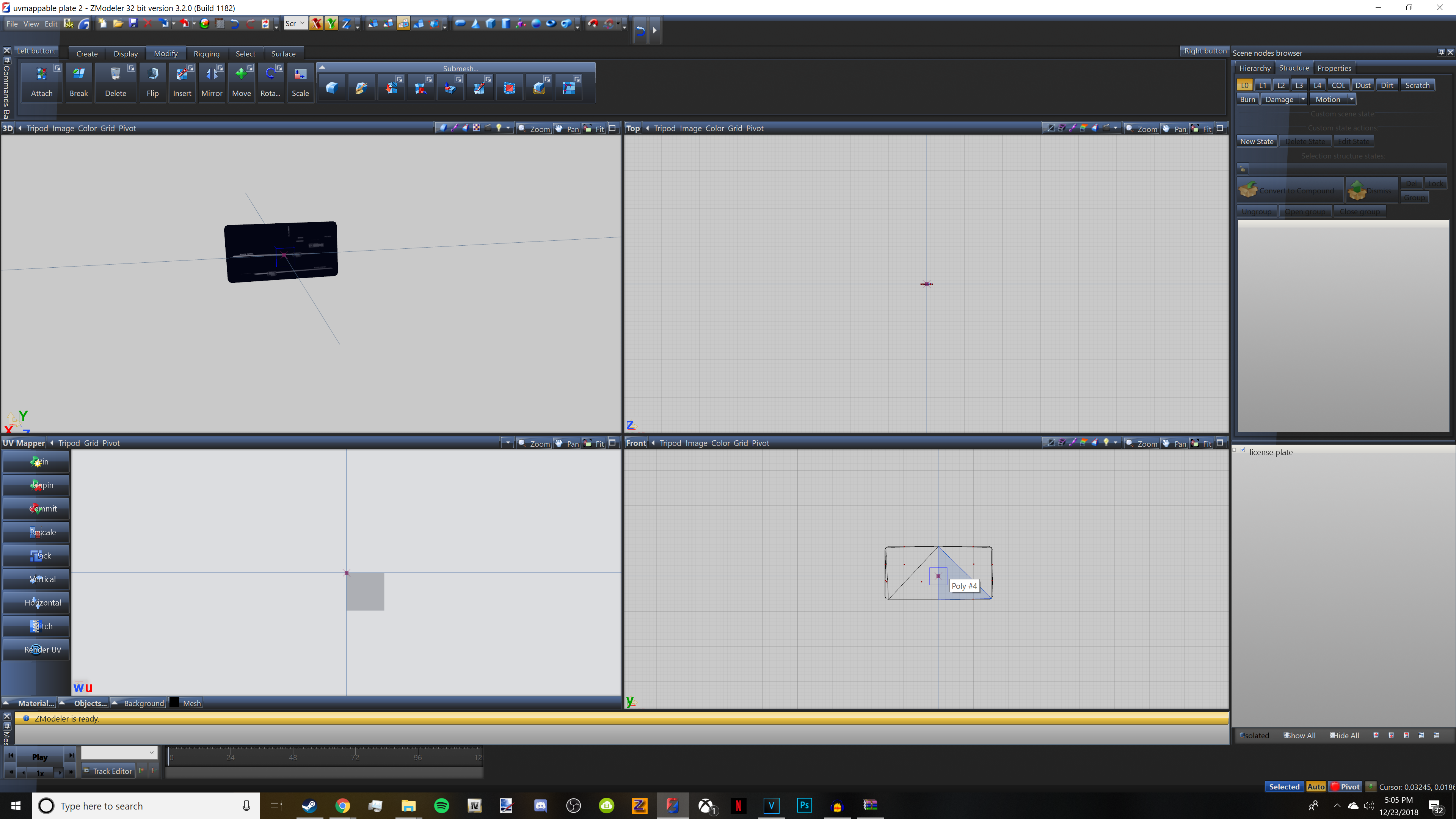Open the Damage dropdown arrow
Screen dimensions: 1456x819
tap(1303, 99)
